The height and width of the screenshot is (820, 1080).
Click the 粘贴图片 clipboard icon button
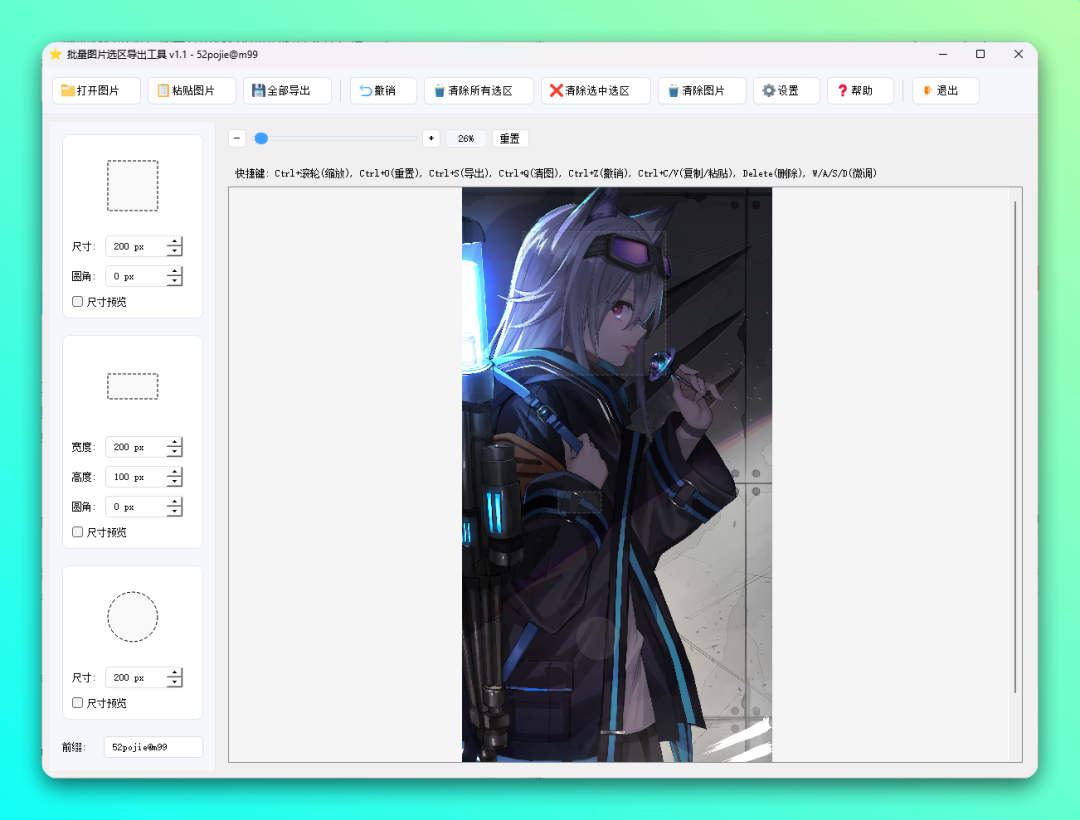[192, 91]
